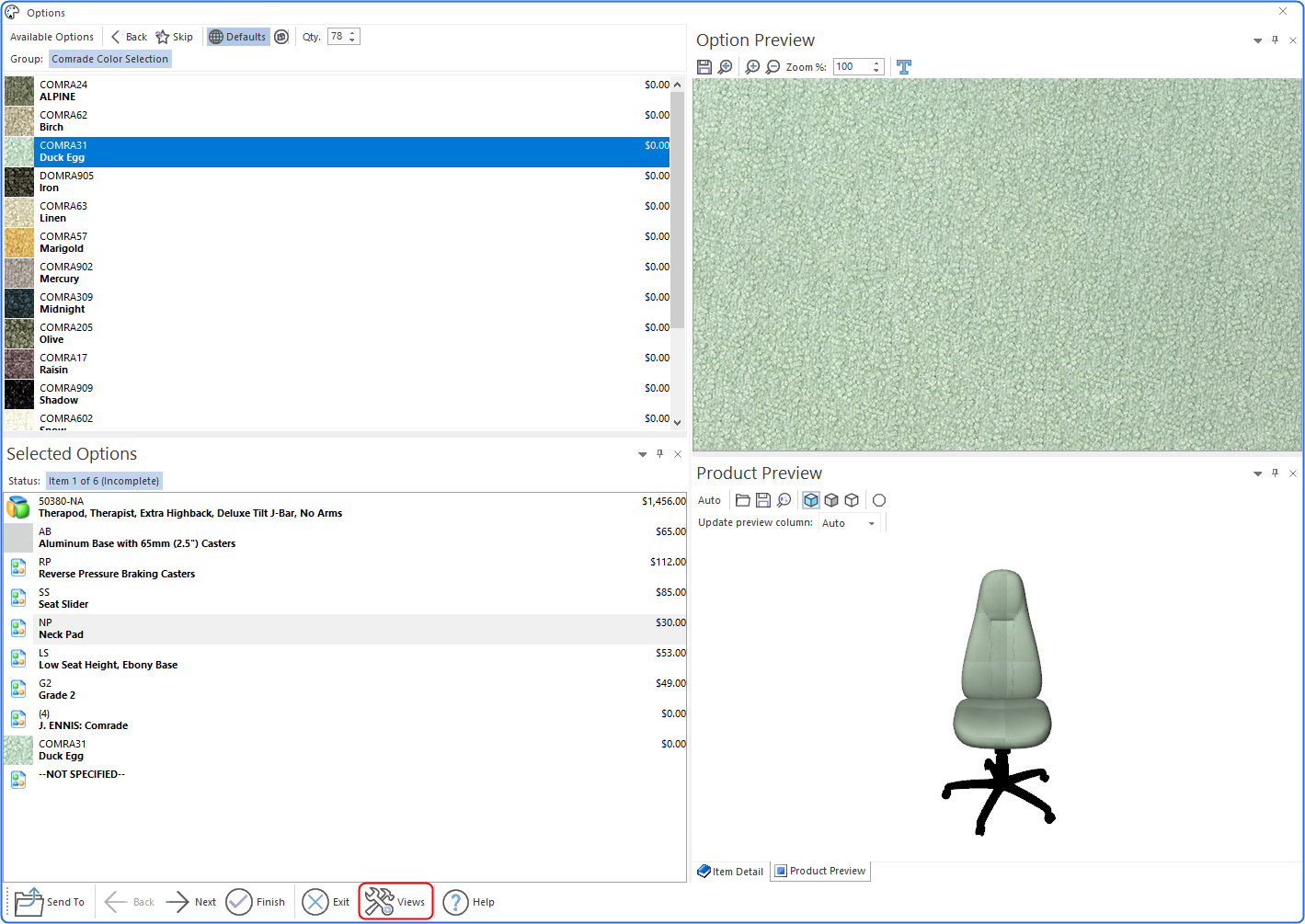Image resolution: width=1305 pixels, height=924 pixels.
Task: Choose the Olive color option row
Action: tap(337, 334)
